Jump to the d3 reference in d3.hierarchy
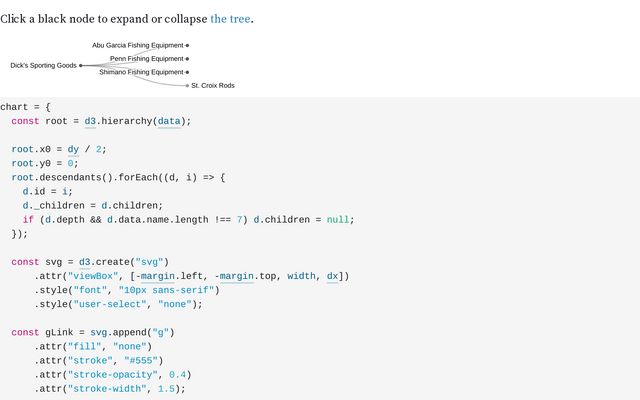Viewport: 640px width, 400px height. click(90, 121)
